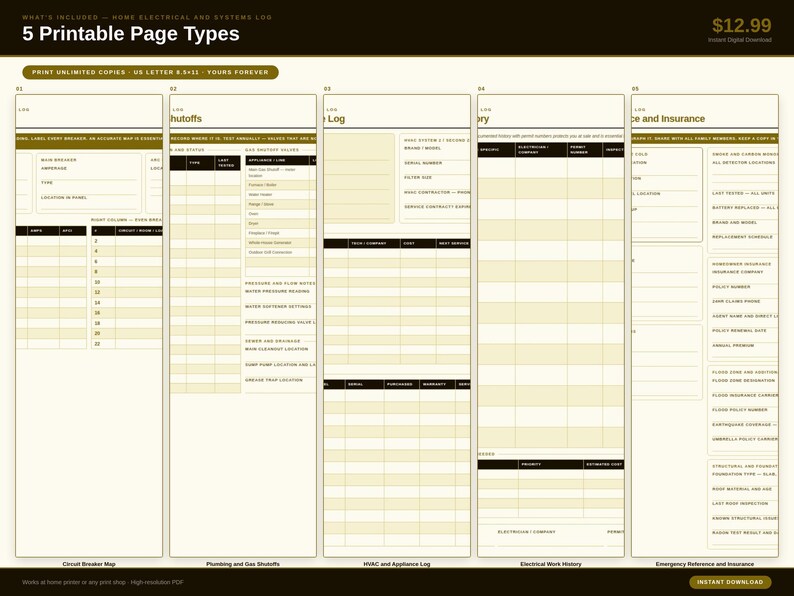Click 'Electrical Work History' caption label

[551, 564]
